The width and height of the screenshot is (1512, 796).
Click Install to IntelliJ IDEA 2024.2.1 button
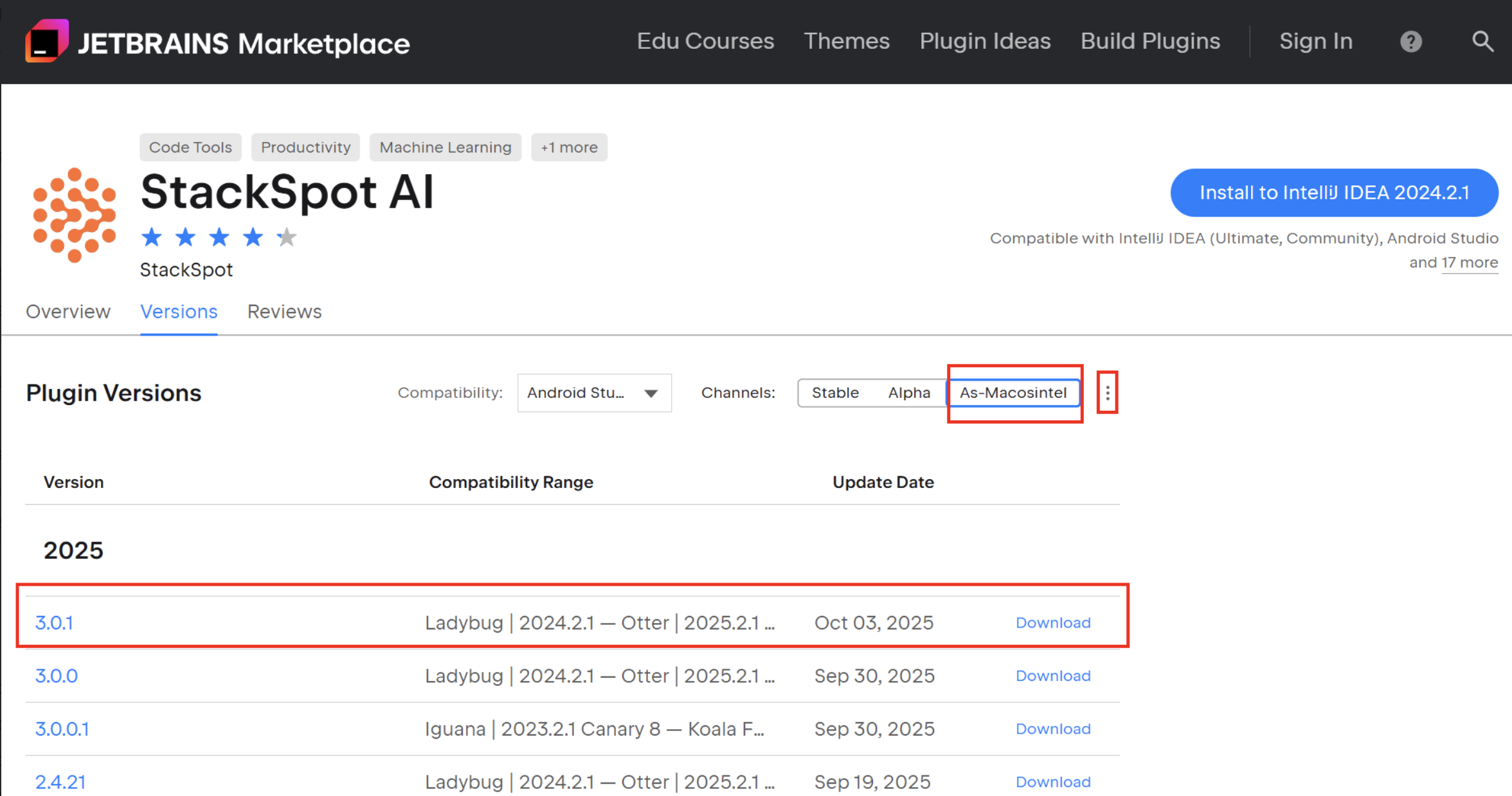pyautogui.click(x=1334, y=193)
